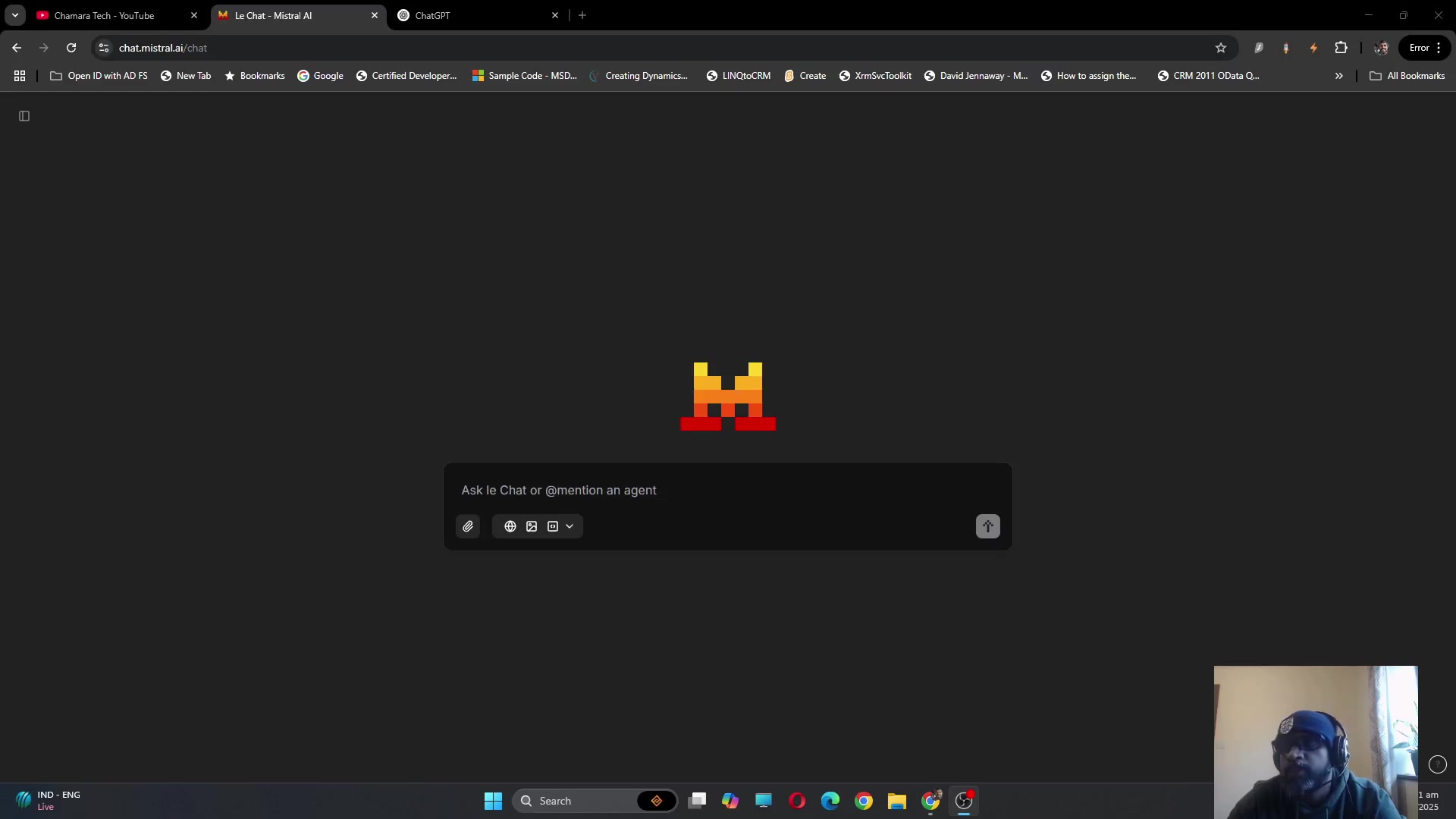Open the XrmSvcToolkit bookmark
1456x819 pixels.
pos(875,76)
